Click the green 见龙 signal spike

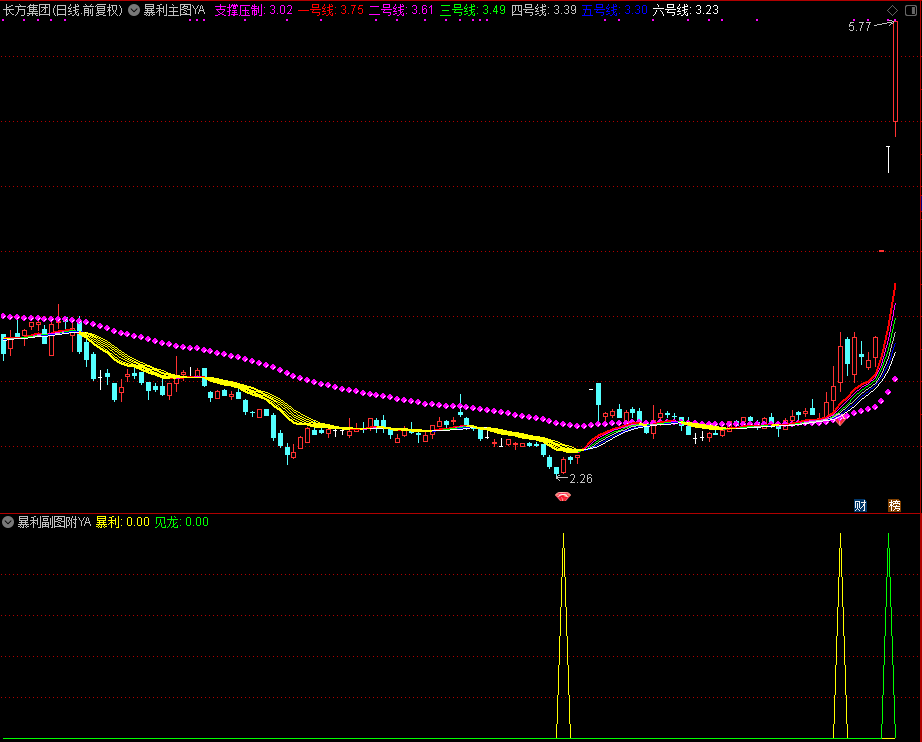888,635
